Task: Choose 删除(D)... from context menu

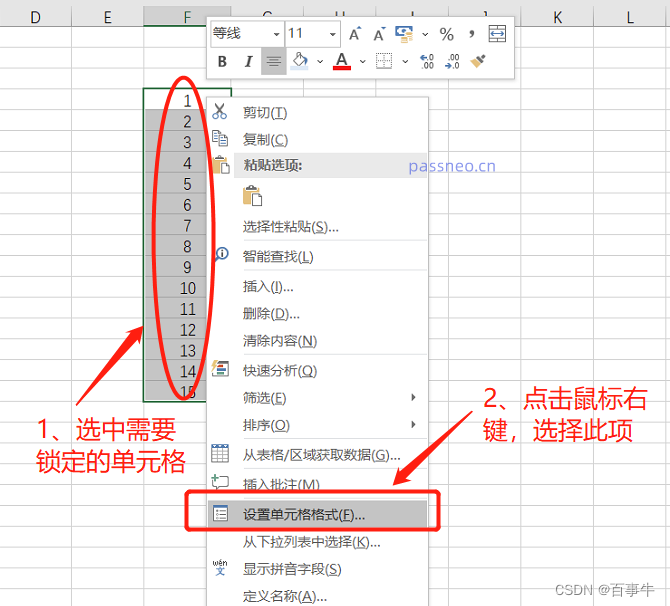Action: tap(317, 314)
